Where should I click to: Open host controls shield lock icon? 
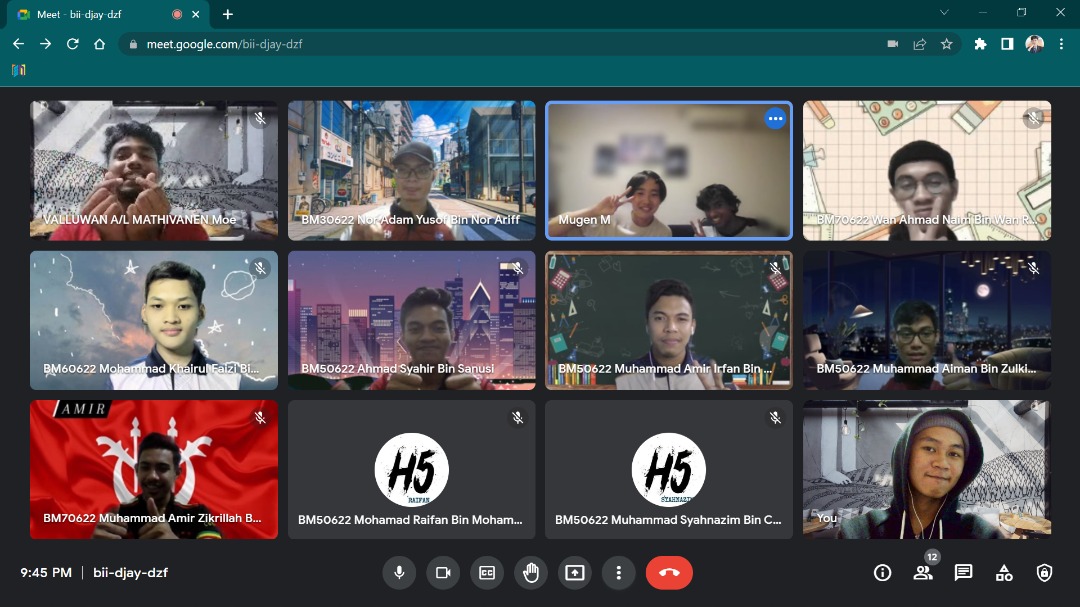pos(1044,573)
